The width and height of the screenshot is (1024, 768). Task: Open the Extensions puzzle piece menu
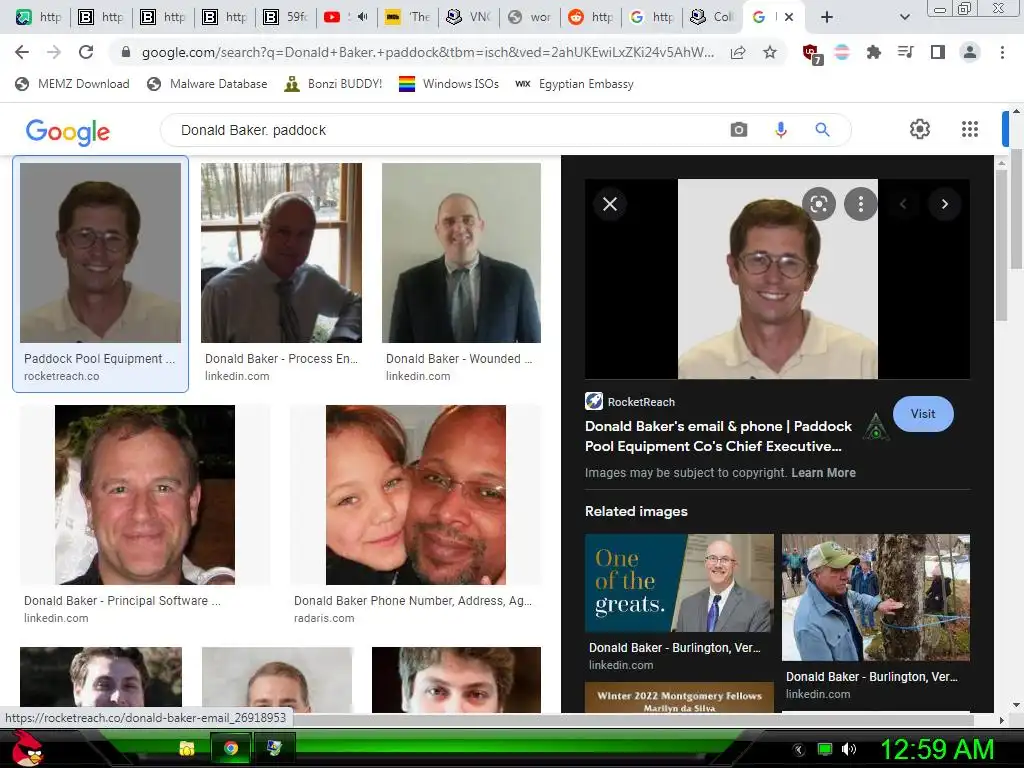click(873, 52)
